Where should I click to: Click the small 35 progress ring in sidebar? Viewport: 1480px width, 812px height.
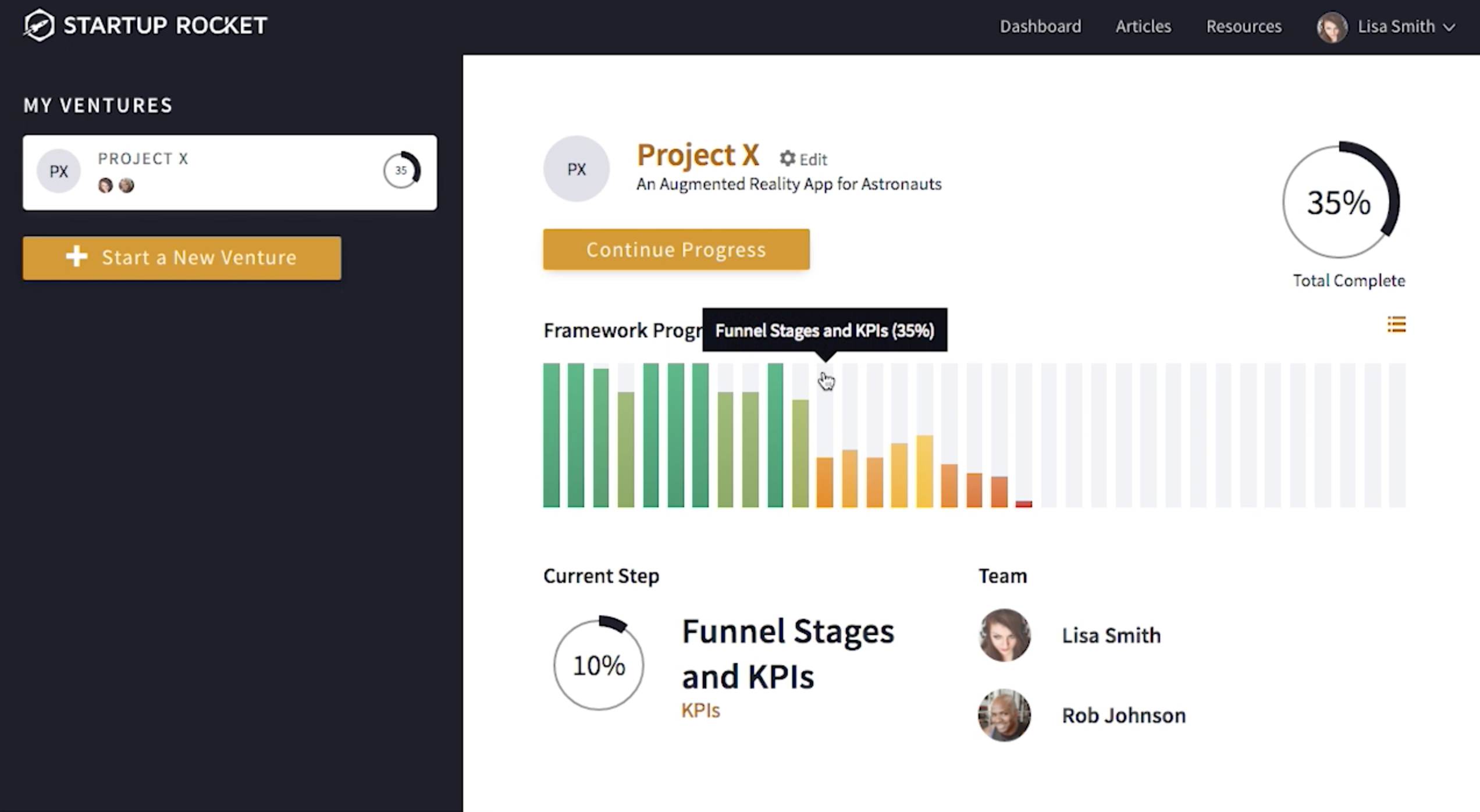click(x=401, y=170)
